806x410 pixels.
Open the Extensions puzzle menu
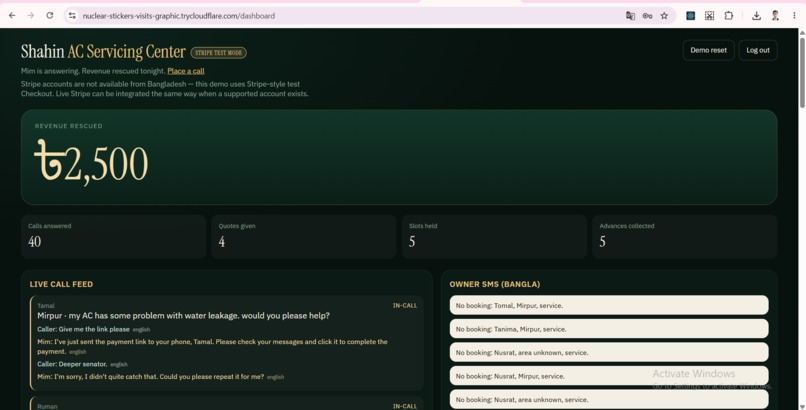pyautogui.click(x=728, y=16)
